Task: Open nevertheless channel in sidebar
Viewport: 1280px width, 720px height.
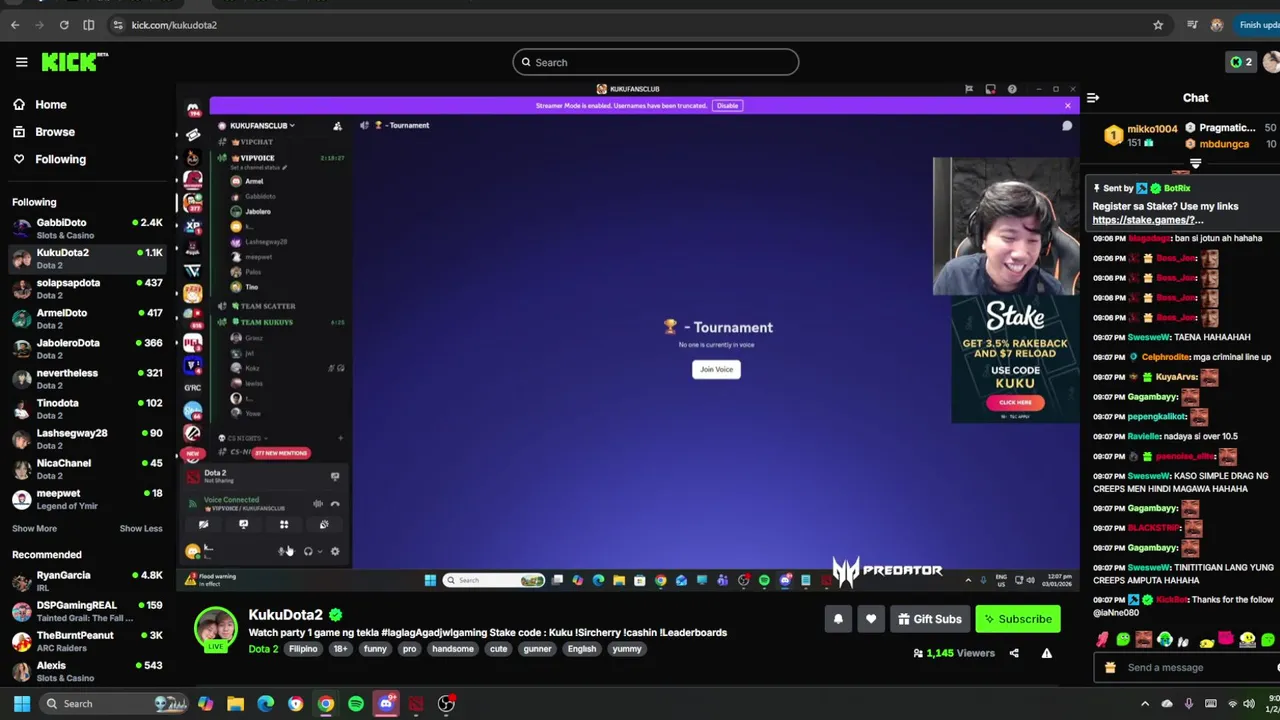Action: [x=87, y=378]
